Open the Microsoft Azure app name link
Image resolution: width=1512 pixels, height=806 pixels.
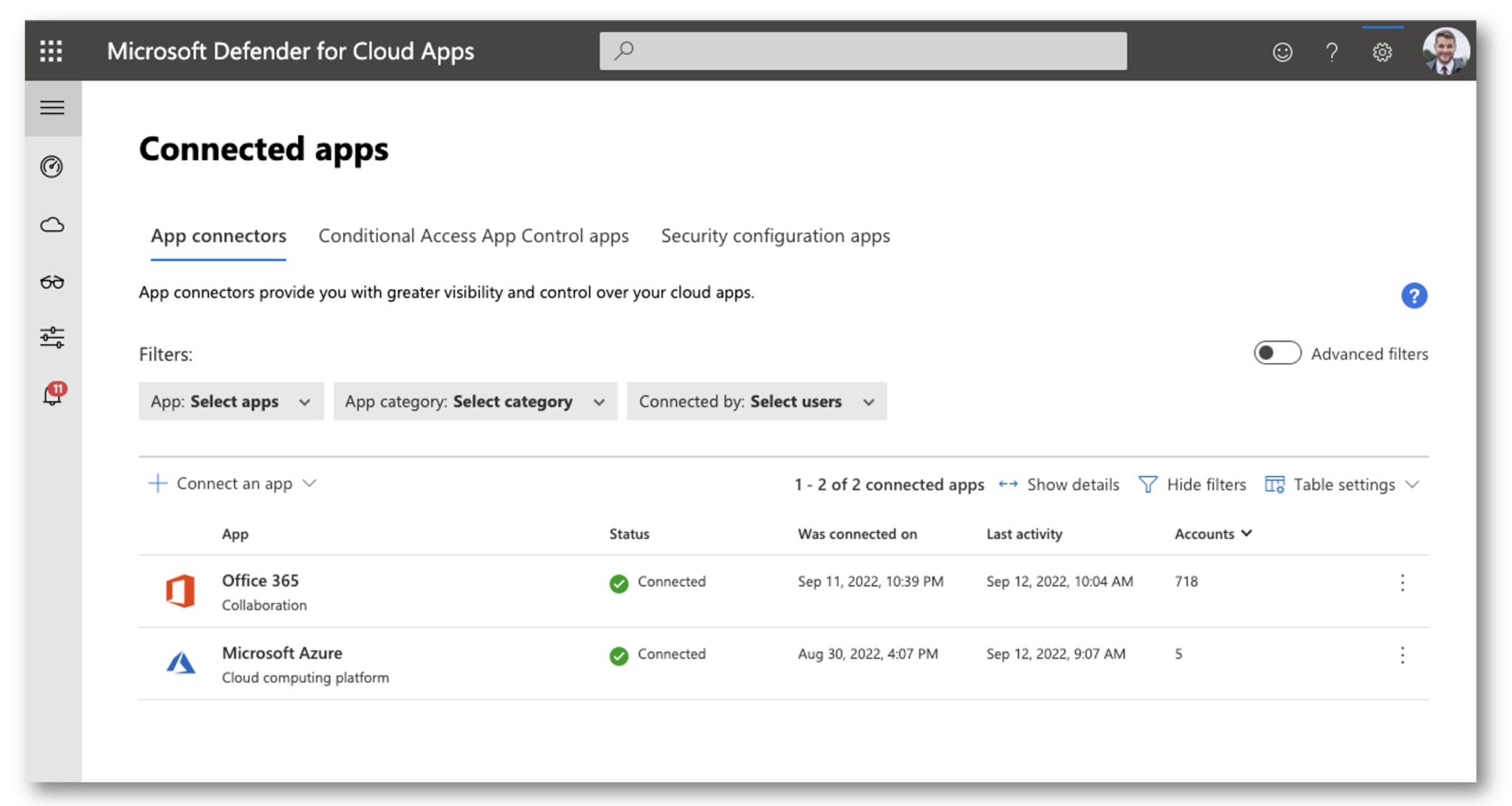tap(282, 653)
